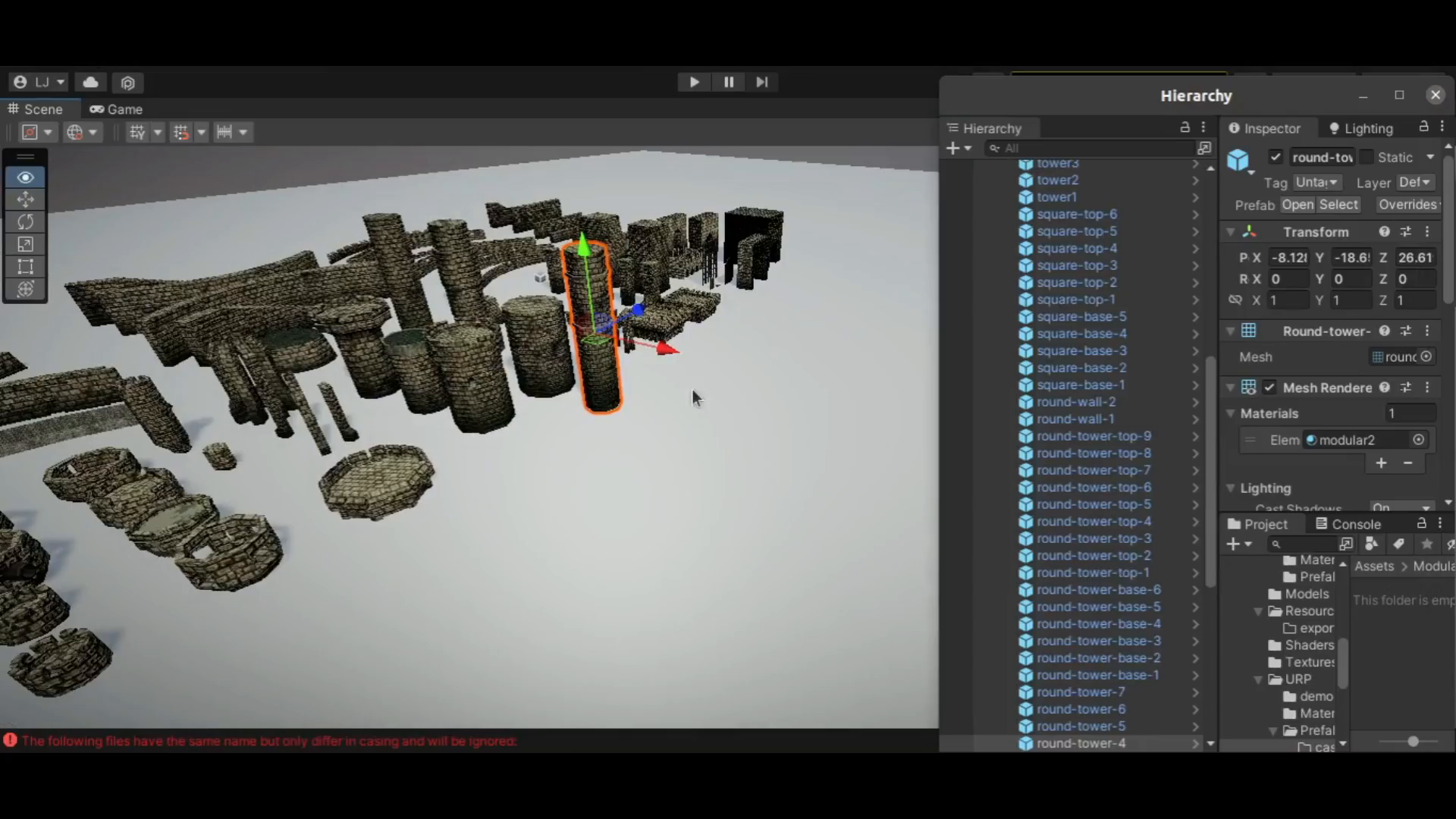
Task: Click the Project favorites star icon
Action: click(1426, 544)
